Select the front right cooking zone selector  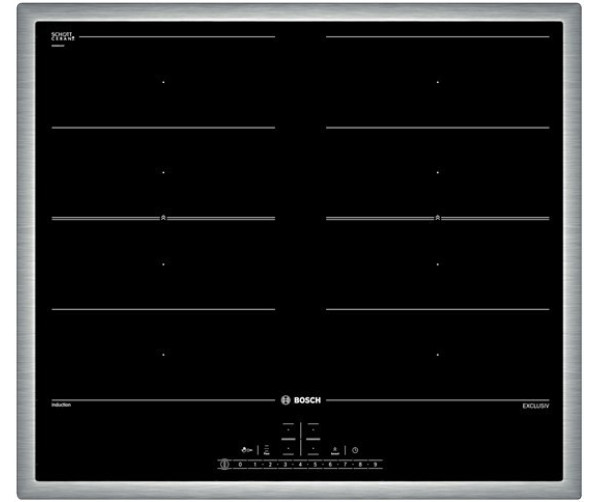[313, 449]
